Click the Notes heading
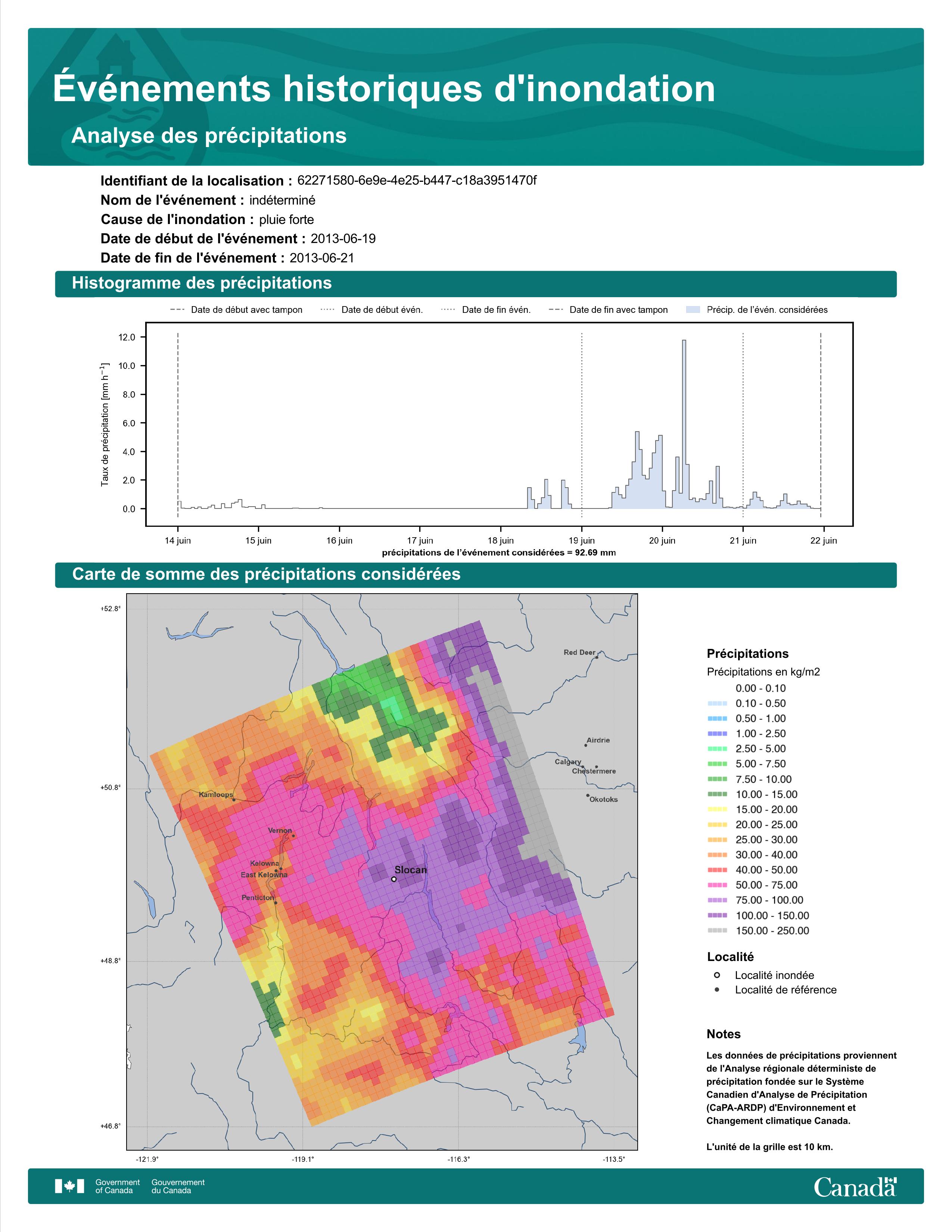952x1232 pixels. click(724, 1034)
